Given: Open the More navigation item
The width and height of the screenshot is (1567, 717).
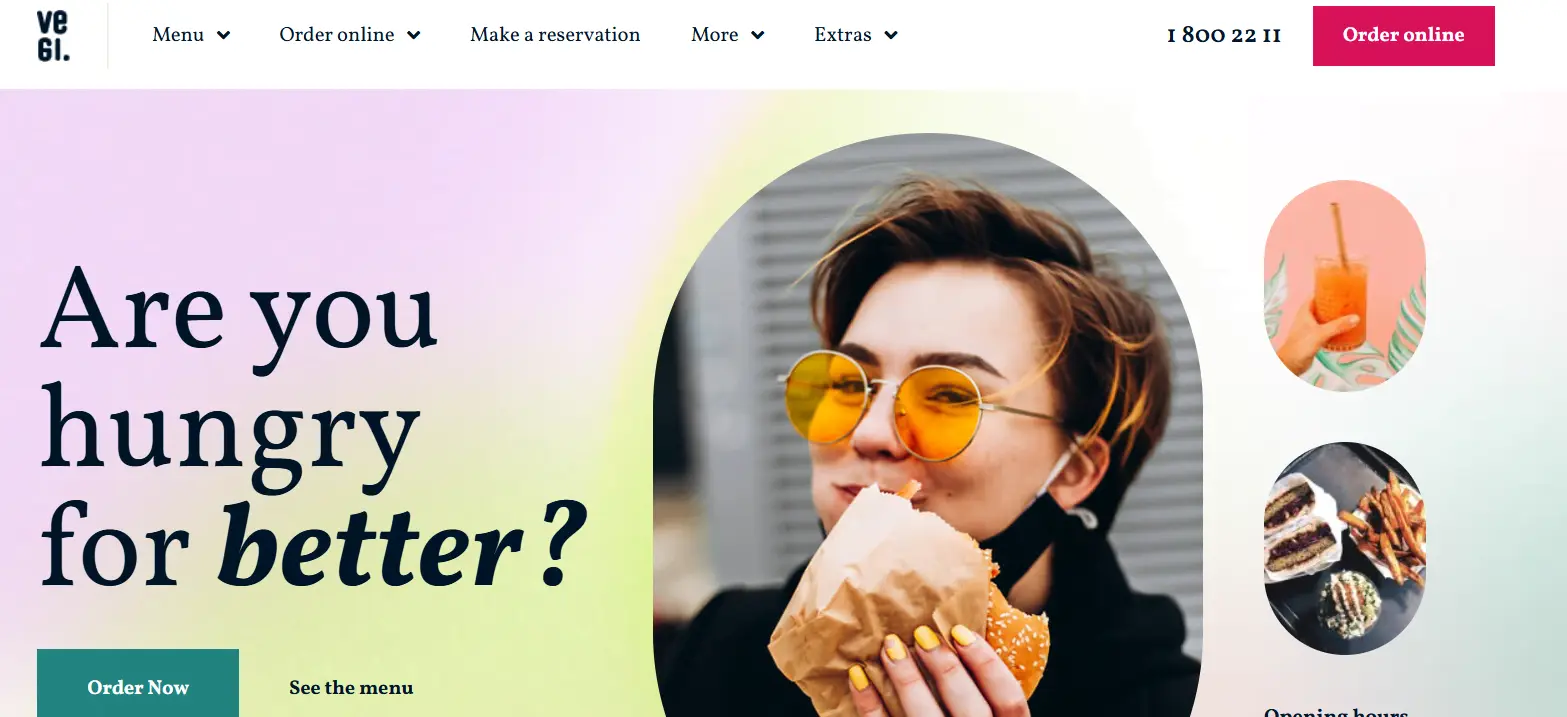Looking at the screenshot, I should coord(727,35).
